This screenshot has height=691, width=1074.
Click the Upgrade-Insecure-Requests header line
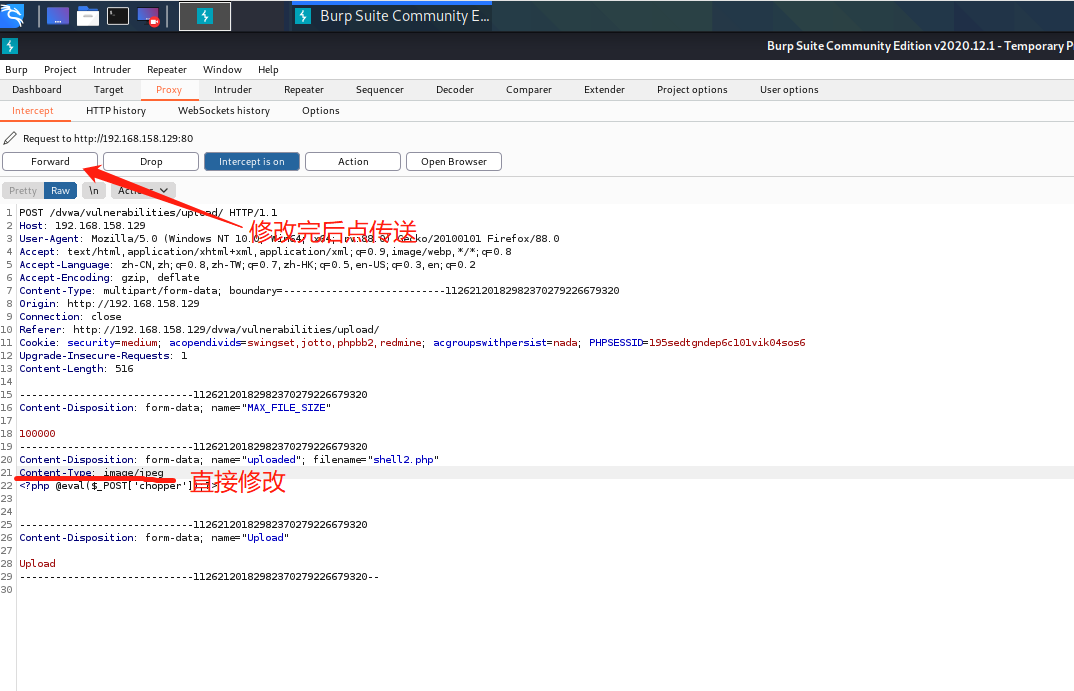[x=103, y=355]
